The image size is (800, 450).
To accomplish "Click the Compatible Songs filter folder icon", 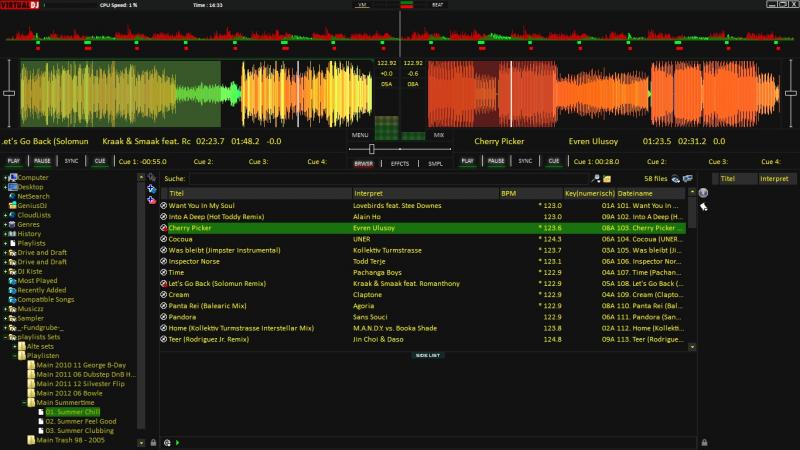I will (x=12, y=299).
